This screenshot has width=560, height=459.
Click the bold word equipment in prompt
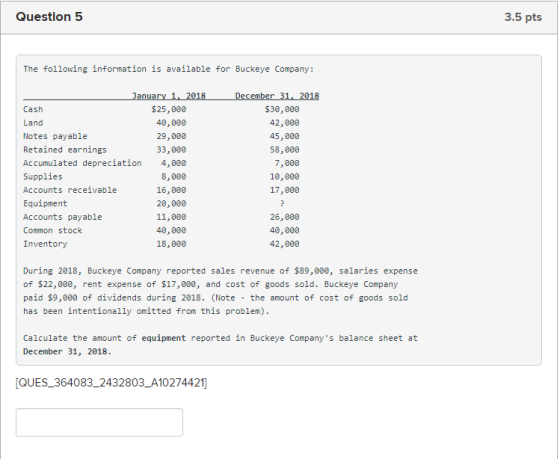point(164,338)
